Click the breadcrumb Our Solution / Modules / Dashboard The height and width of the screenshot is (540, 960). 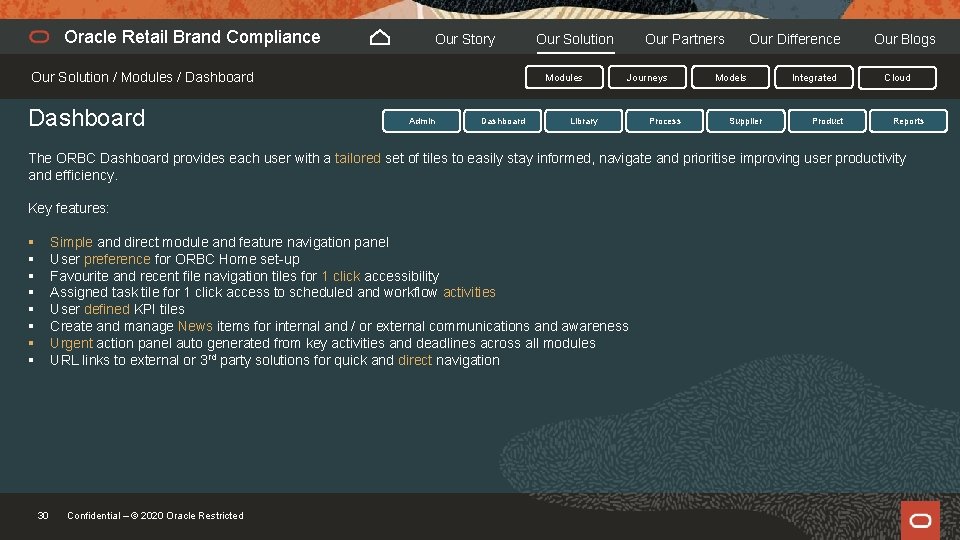coord(142,77)
